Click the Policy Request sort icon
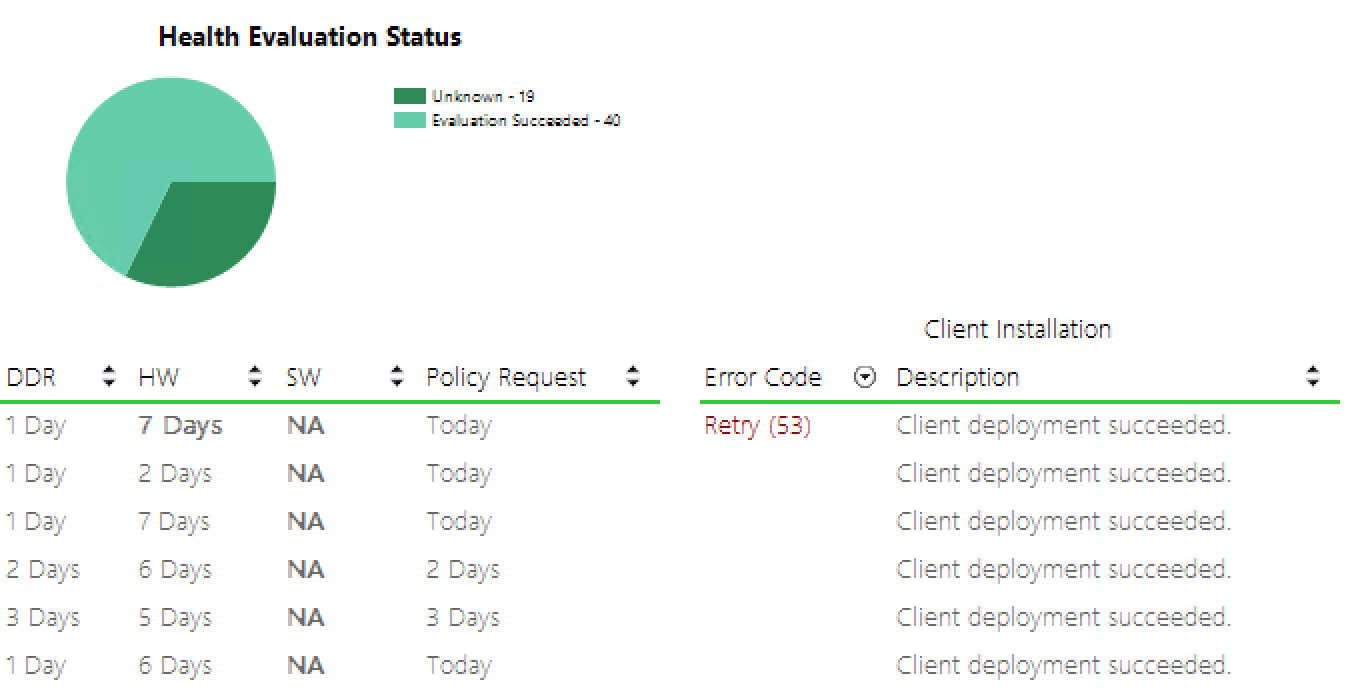The image size is (1348, 690). (x=633, y=377)
